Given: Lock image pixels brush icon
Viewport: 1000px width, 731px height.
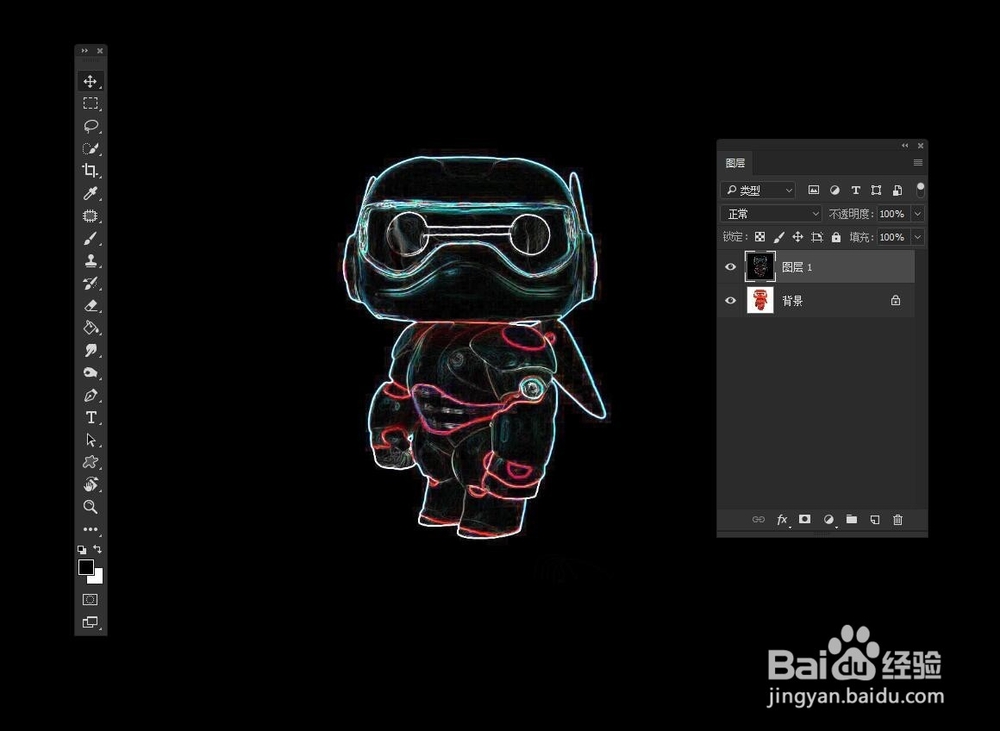Looking at the screenshot, I should tap(779, 237).
